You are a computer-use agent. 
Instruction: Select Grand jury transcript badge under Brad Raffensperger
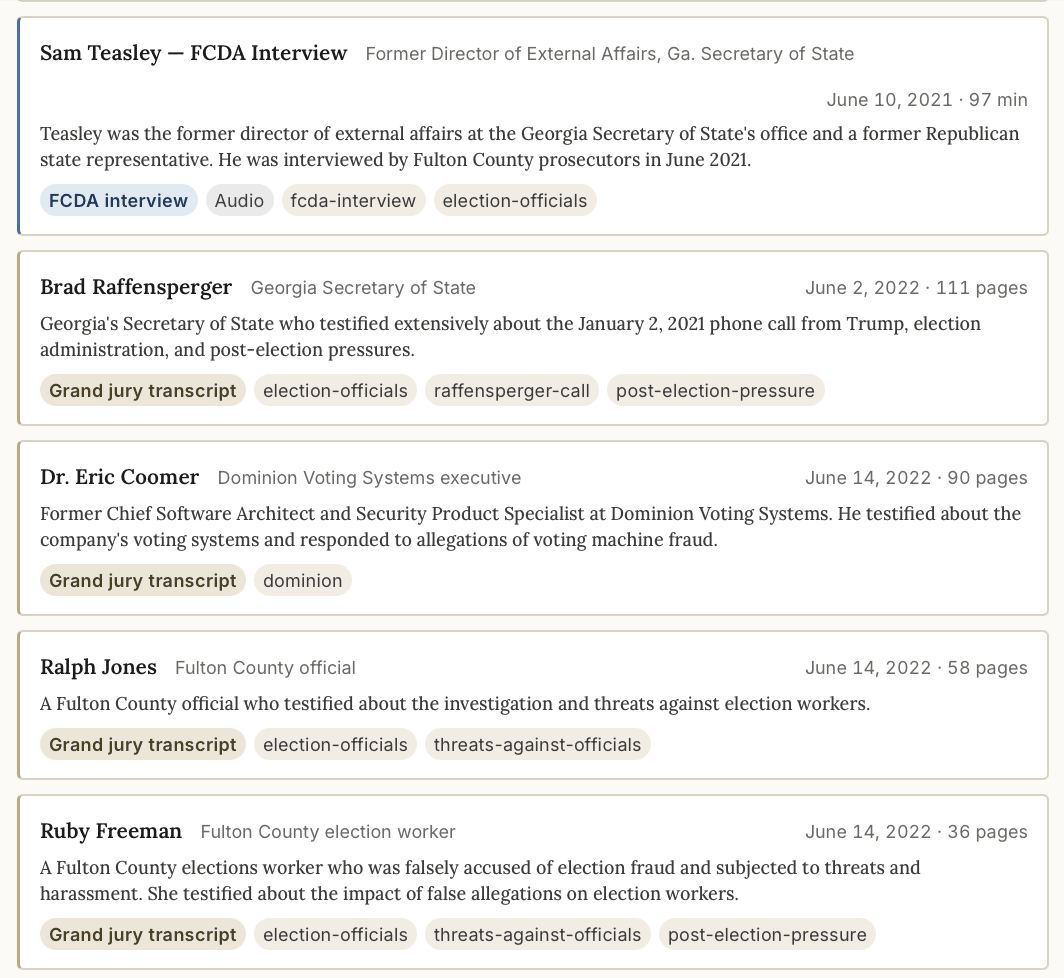(x=142, y=391)
